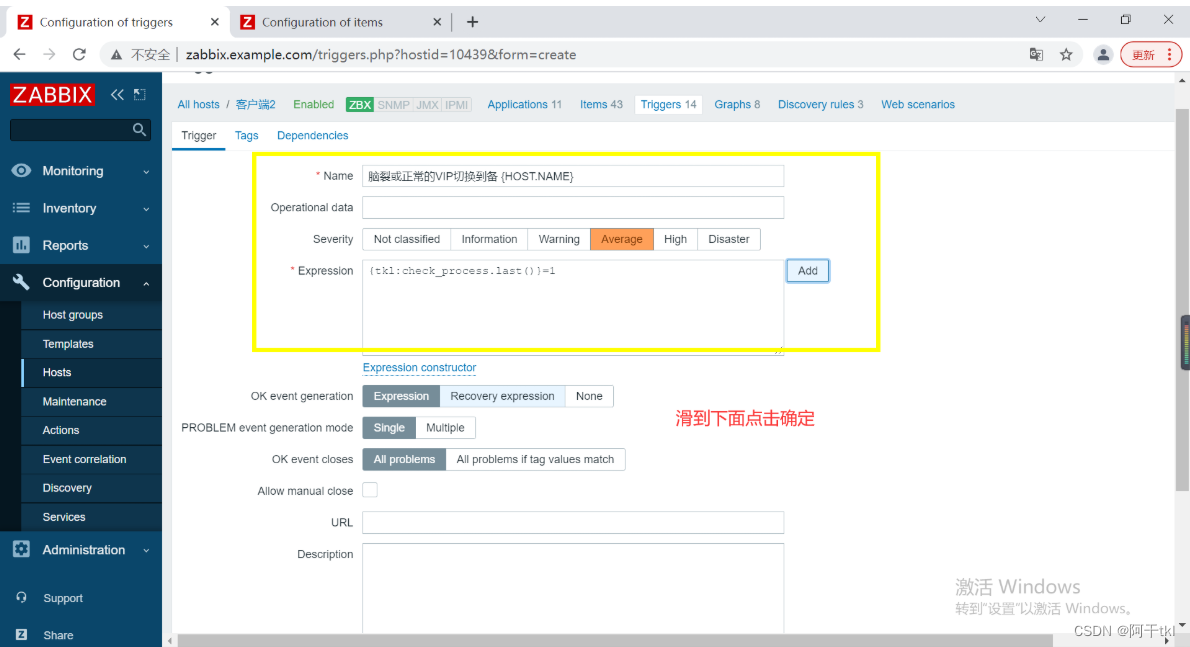The image size is (1190, 647).
Task: Open the tab search chevron in title bar
Action: 1040,20
